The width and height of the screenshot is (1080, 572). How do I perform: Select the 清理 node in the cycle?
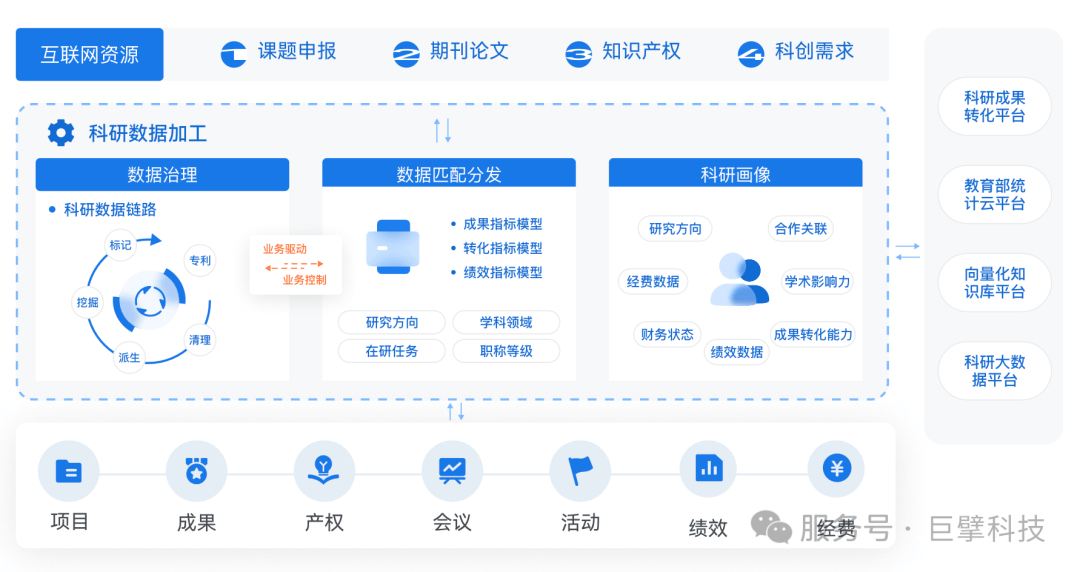coord(200,340)
